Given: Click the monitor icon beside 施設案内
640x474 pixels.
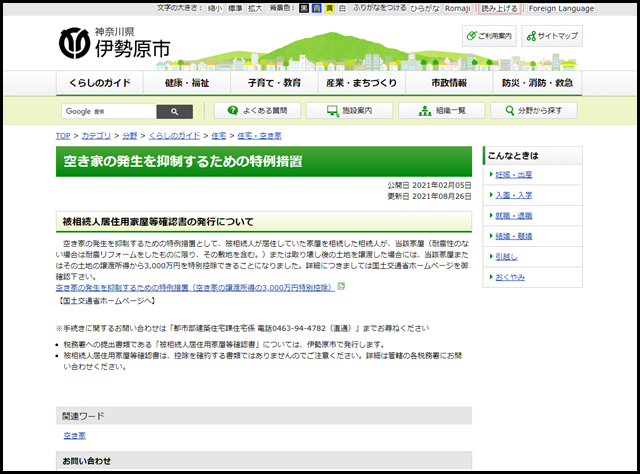Looking at the screenshot, I should point(333,111).
